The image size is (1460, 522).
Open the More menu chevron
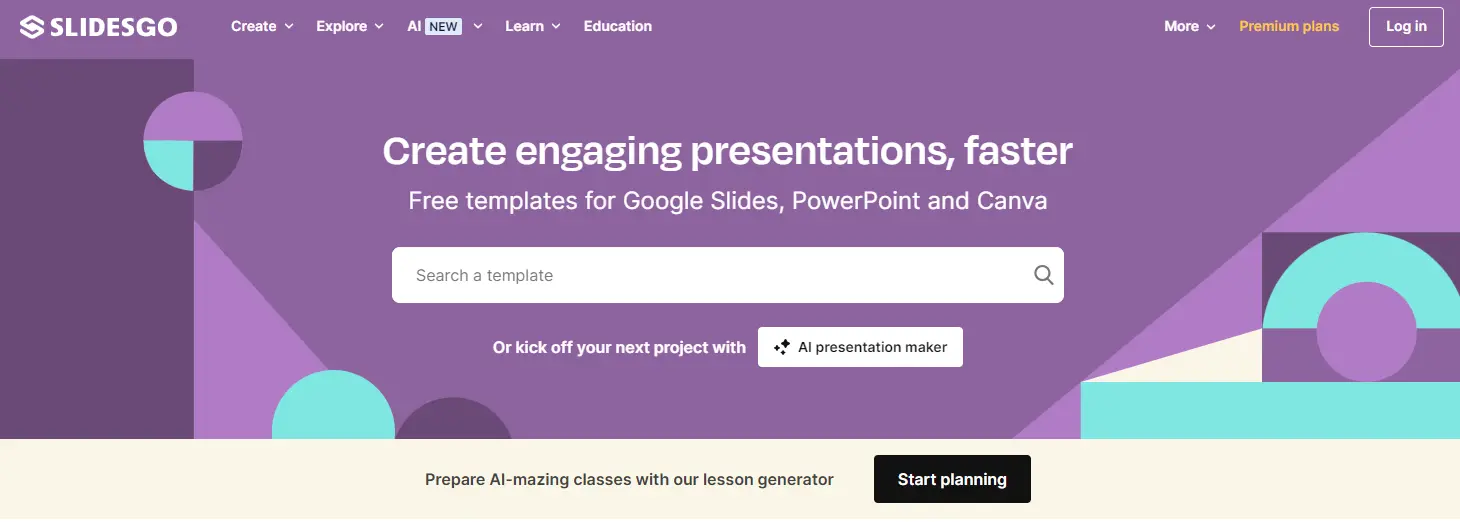[x=1211, y=27]
